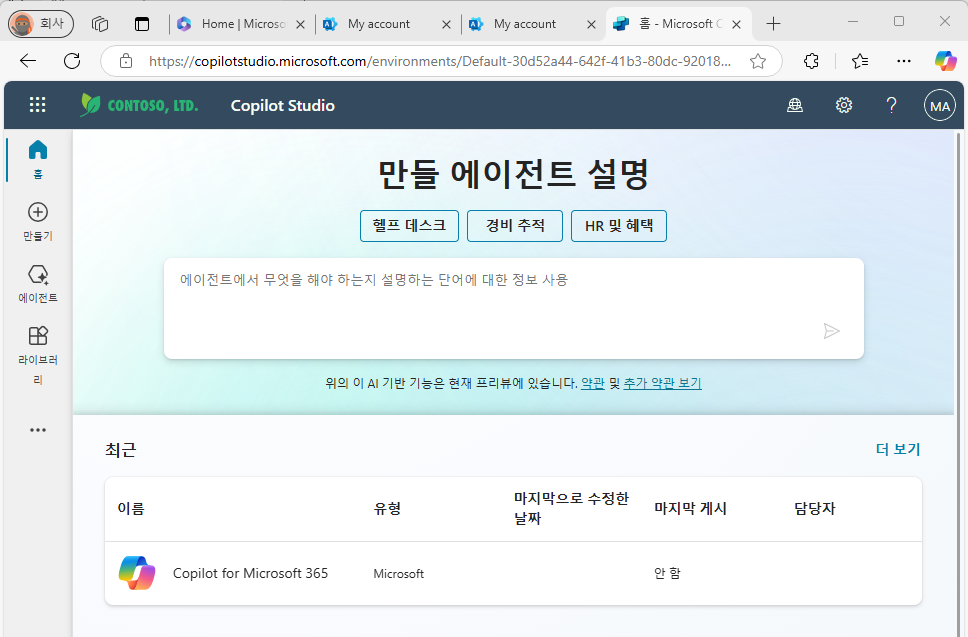Click the 더 보기 link
The height and width of the screenshot is (637, 968).
(898, 449)
